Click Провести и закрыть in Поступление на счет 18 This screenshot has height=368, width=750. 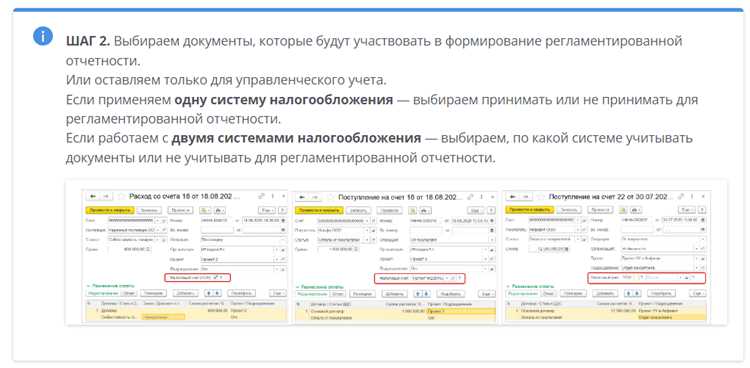pyautogui.click(x=320, y=211)
